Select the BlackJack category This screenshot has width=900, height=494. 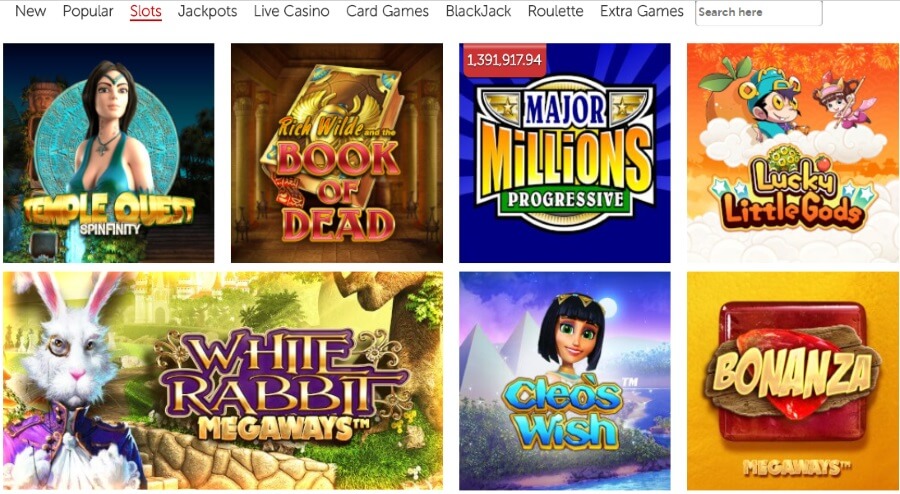coord(478,11)
